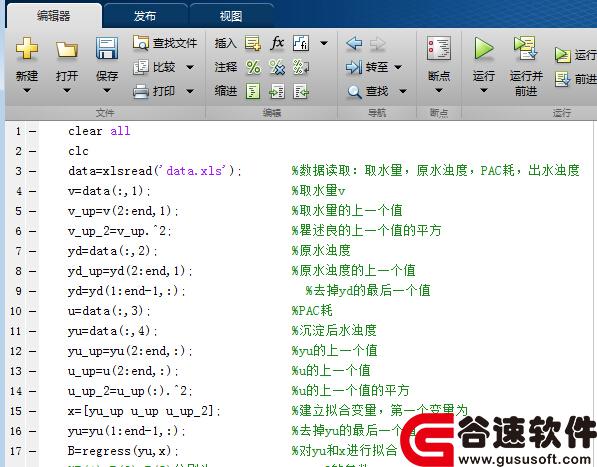
Task: Click the green Run (运行) icon
Action: click(x=484, y=48)
